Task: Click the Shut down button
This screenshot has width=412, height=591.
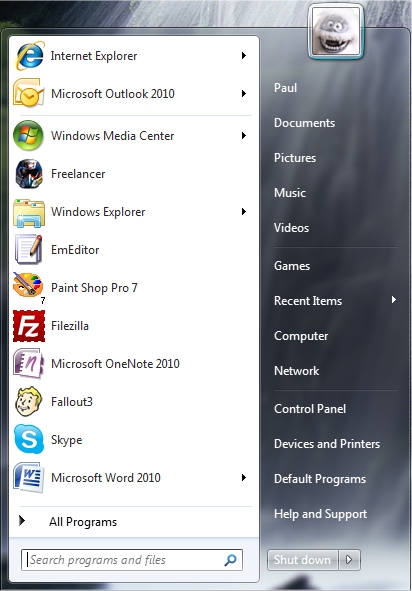Action: click(x=303, y=560)
